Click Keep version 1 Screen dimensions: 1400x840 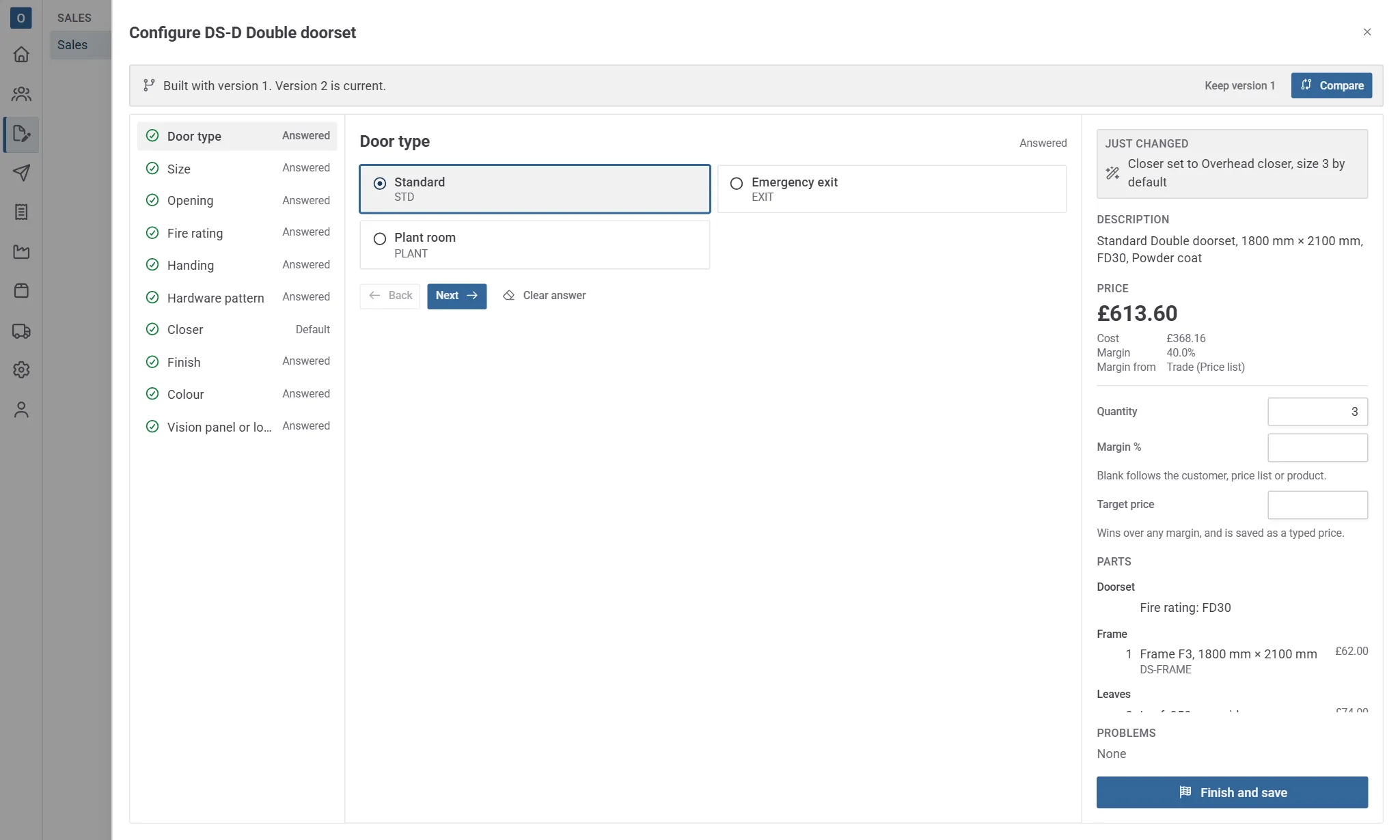(x=1239, y=85)
